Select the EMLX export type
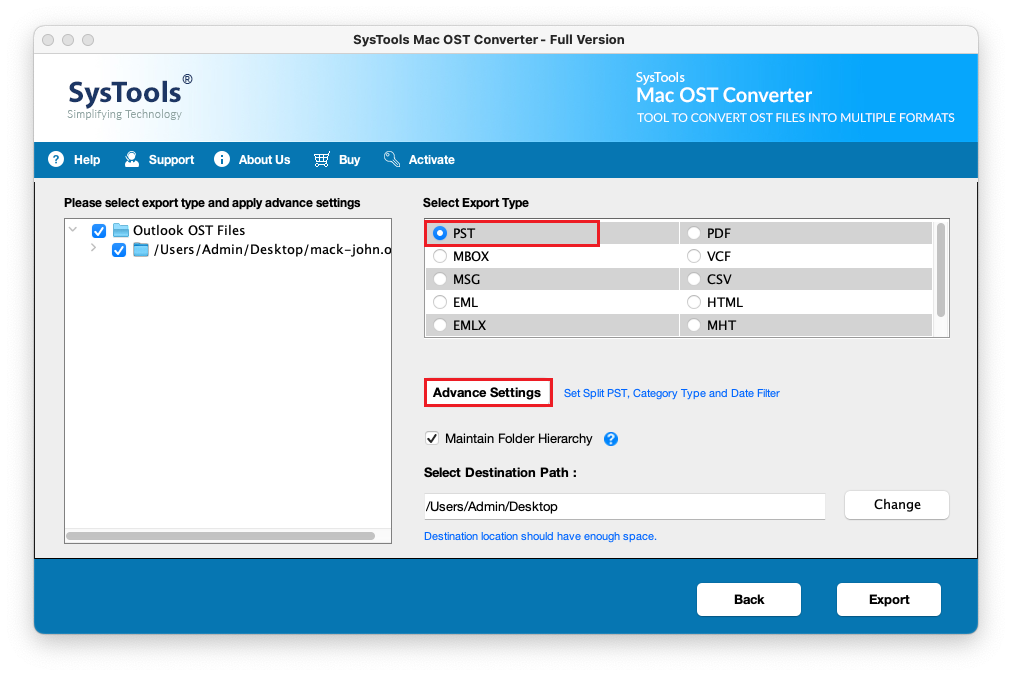 (440, 325)
